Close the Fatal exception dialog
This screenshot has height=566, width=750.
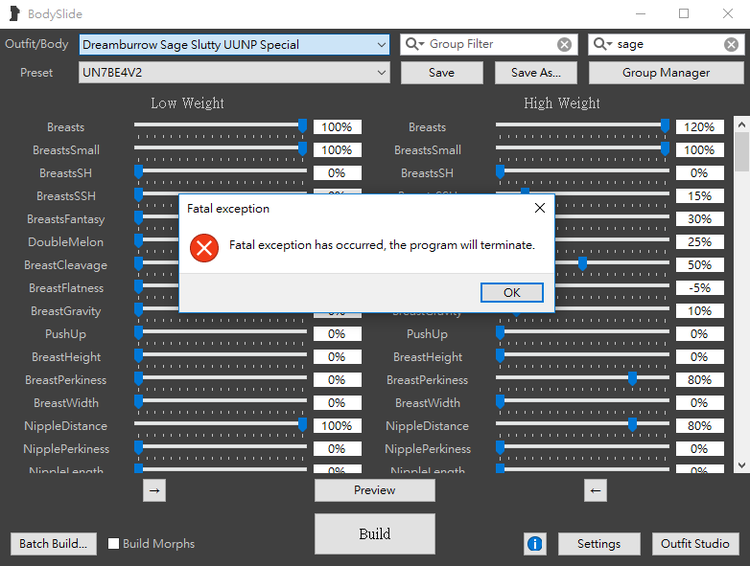pos(540,208)
